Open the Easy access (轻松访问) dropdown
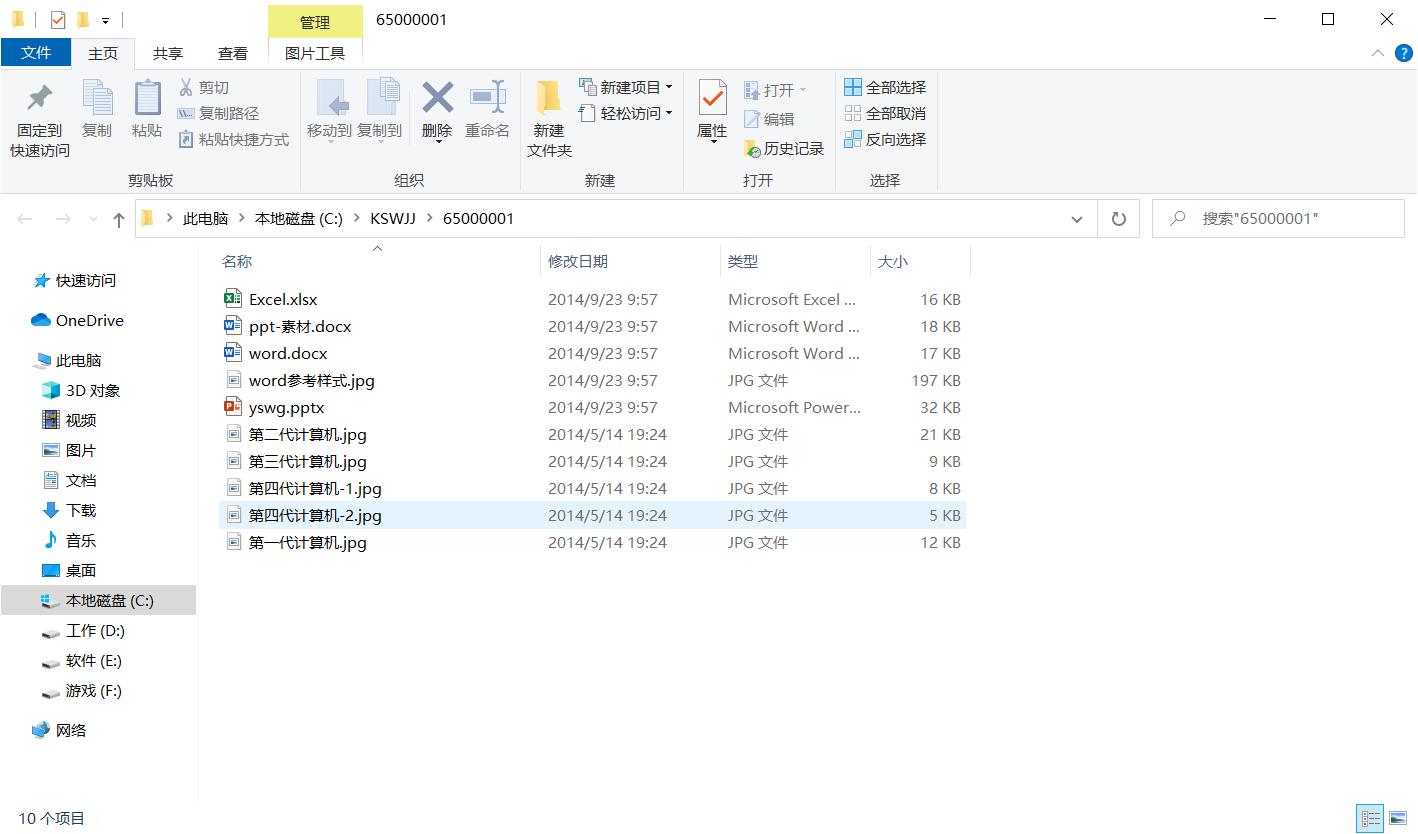The image size is (1418, 834). [625, 113]
